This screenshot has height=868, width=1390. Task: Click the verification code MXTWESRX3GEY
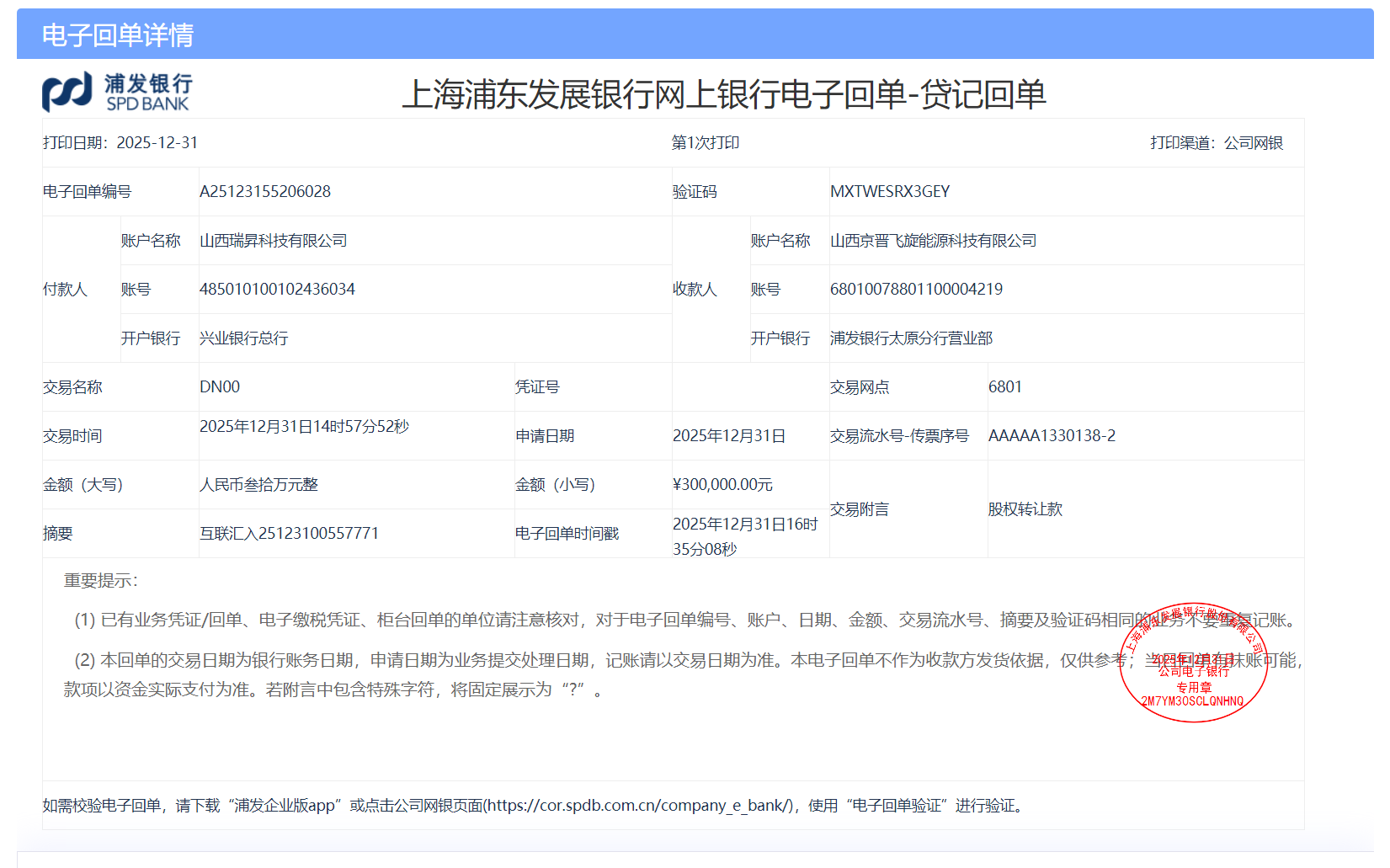(x=890, y=192)
